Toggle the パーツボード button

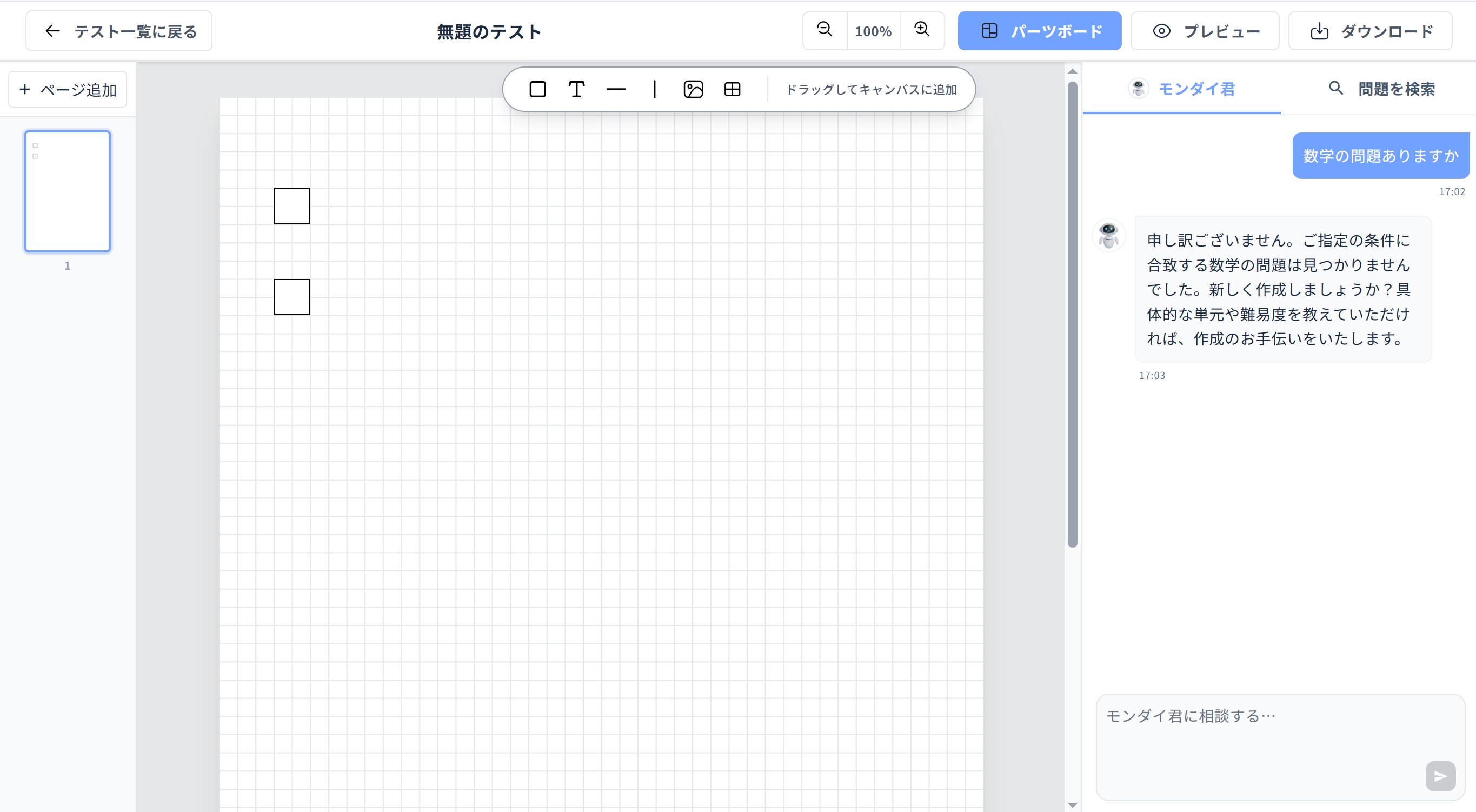pos(1039,31)
